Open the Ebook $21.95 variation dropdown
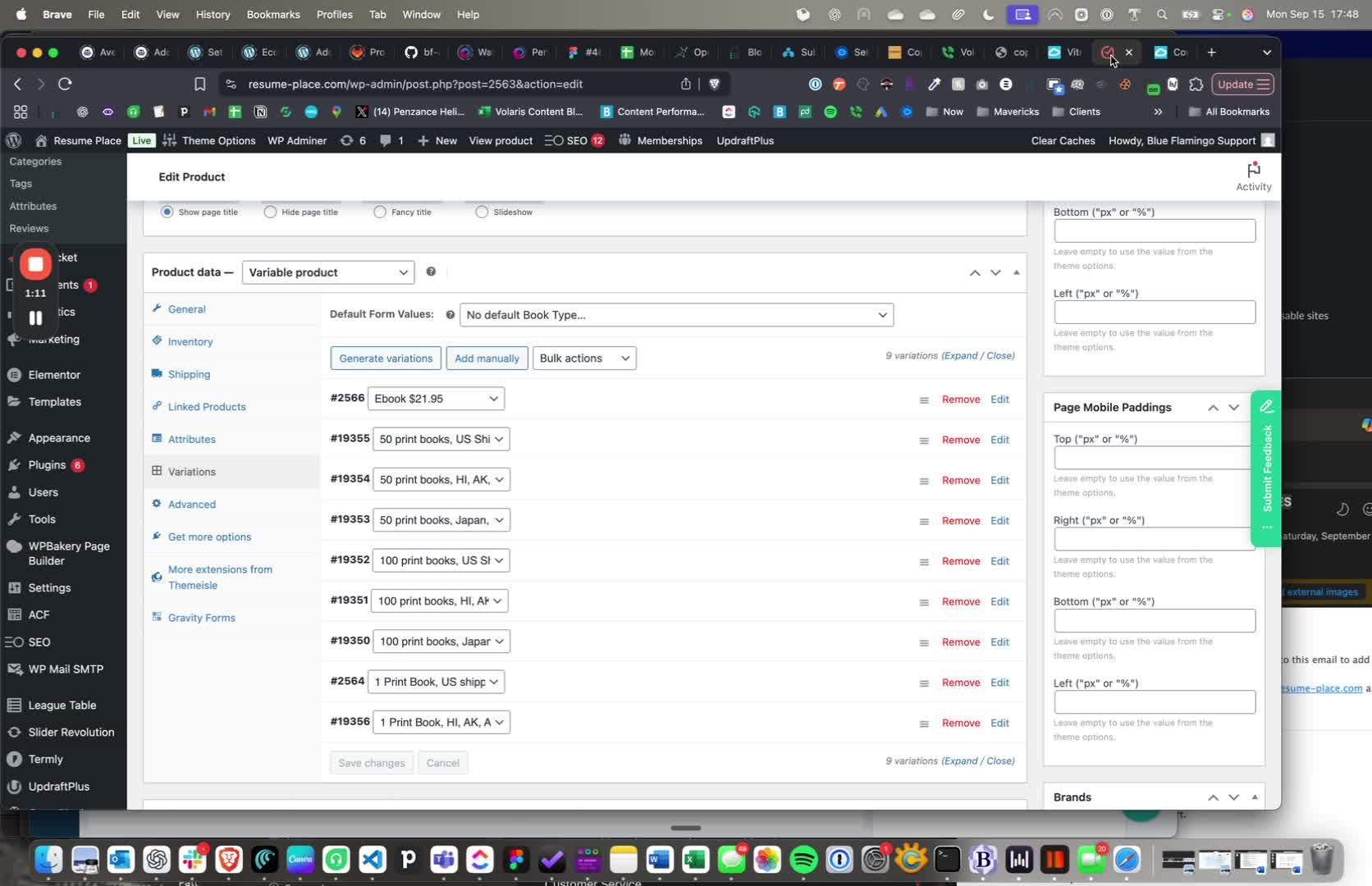The height and width of the screenshot is (886, 1372). [x=436, y=399]
